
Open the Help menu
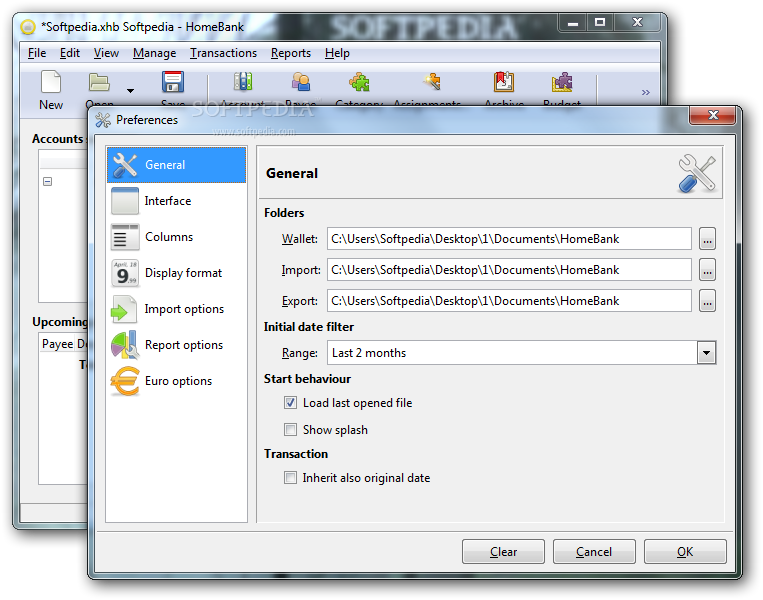[337, 53]
